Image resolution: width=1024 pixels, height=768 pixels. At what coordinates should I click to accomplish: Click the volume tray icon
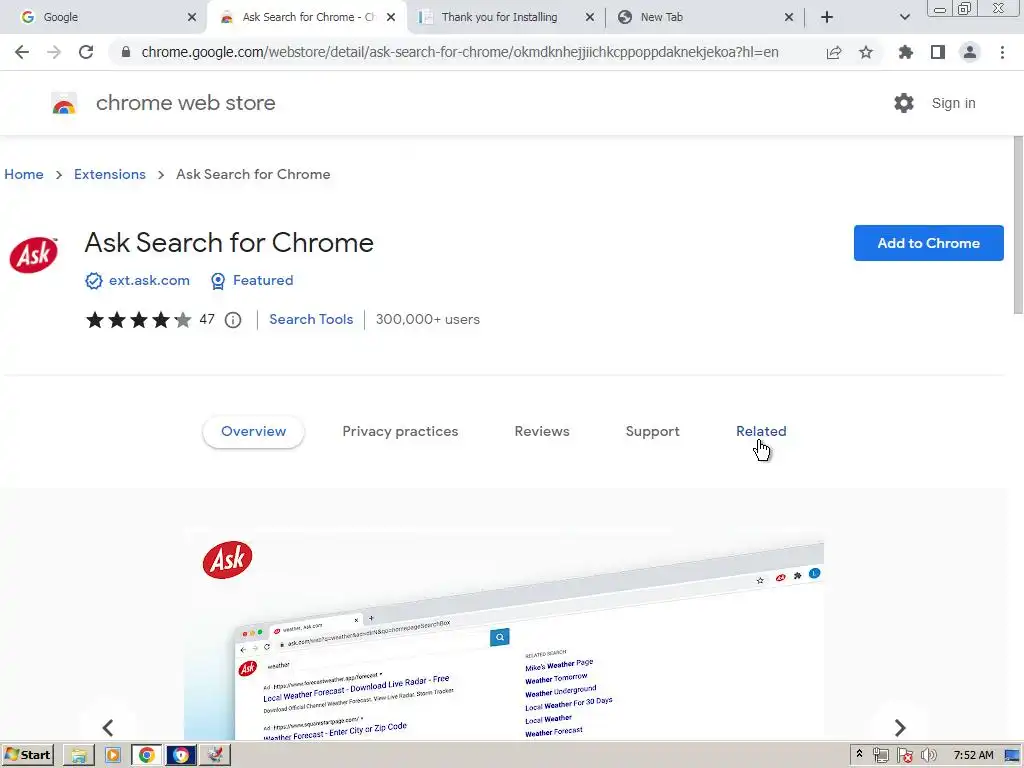pyautogui.click(x=928, y=755)
